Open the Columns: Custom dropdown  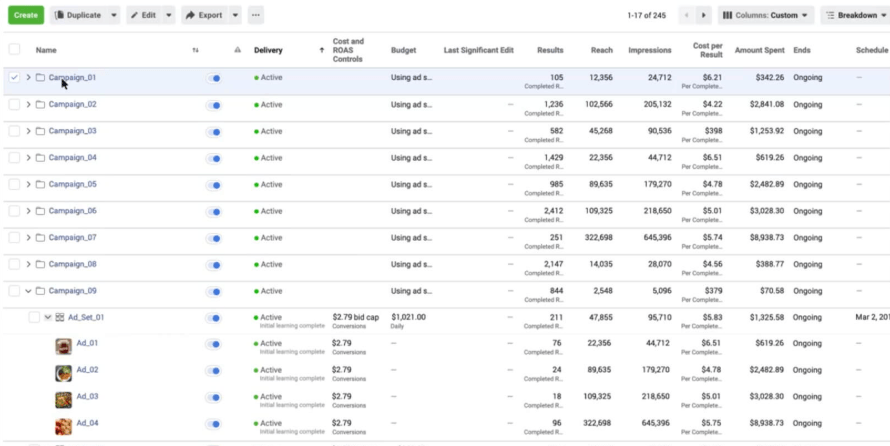(x=765, y=15)
